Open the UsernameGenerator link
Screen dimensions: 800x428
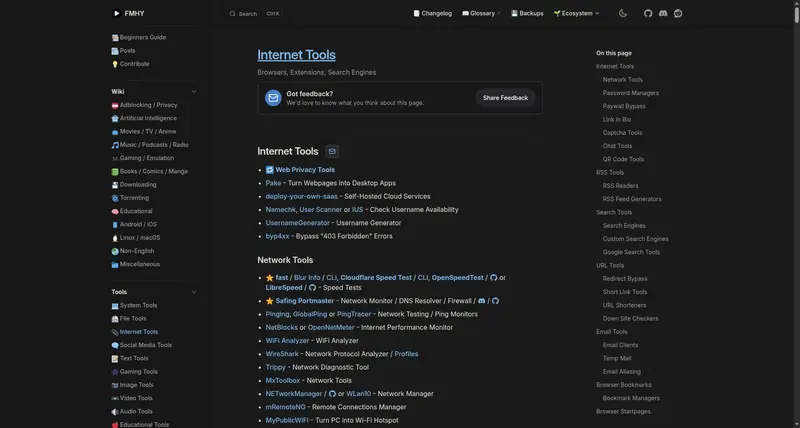pos(297,223)
